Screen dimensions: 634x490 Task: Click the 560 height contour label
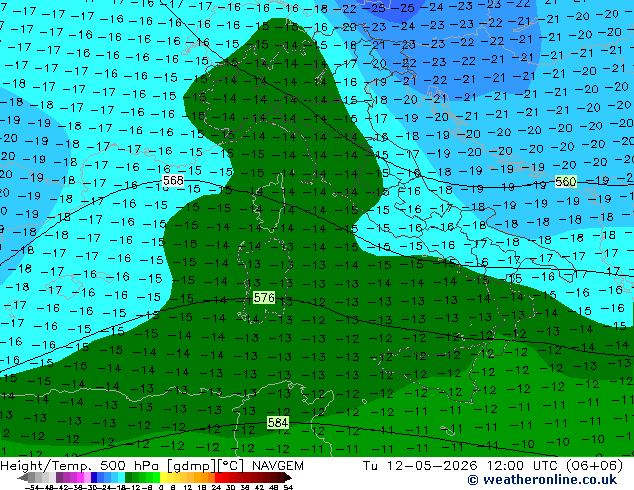click(x=565, y=182)
